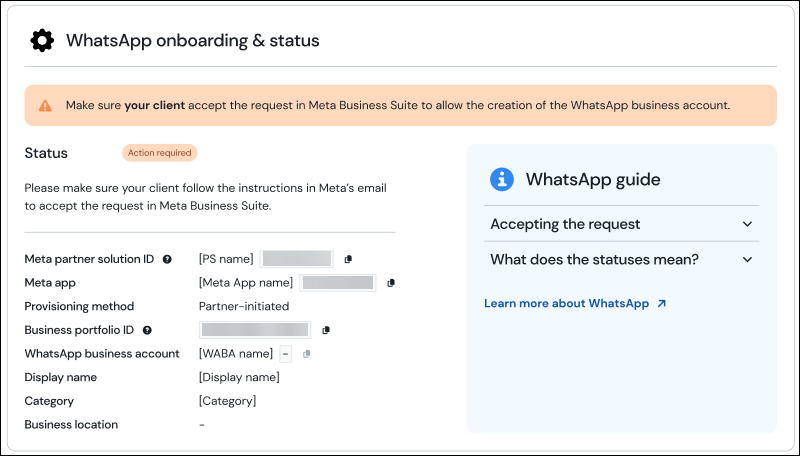The image size is (800, 456).
Task: Select the masked Business portfolio ID field
Action: click(x=255, y=330)
